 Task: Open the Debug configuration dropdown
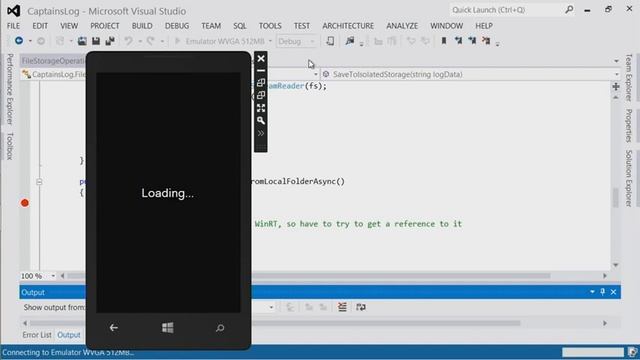pos(296,41)
